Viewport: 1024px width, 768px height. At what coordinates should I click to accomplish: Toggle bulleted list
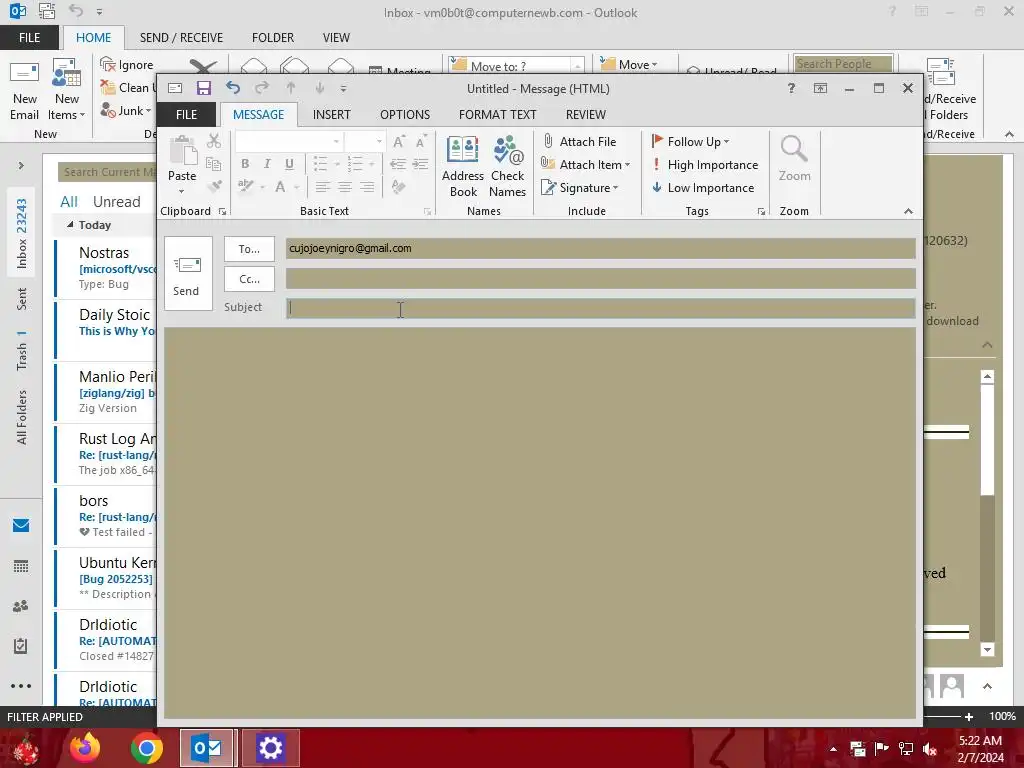pyautogui.click(x=321, y=164)
